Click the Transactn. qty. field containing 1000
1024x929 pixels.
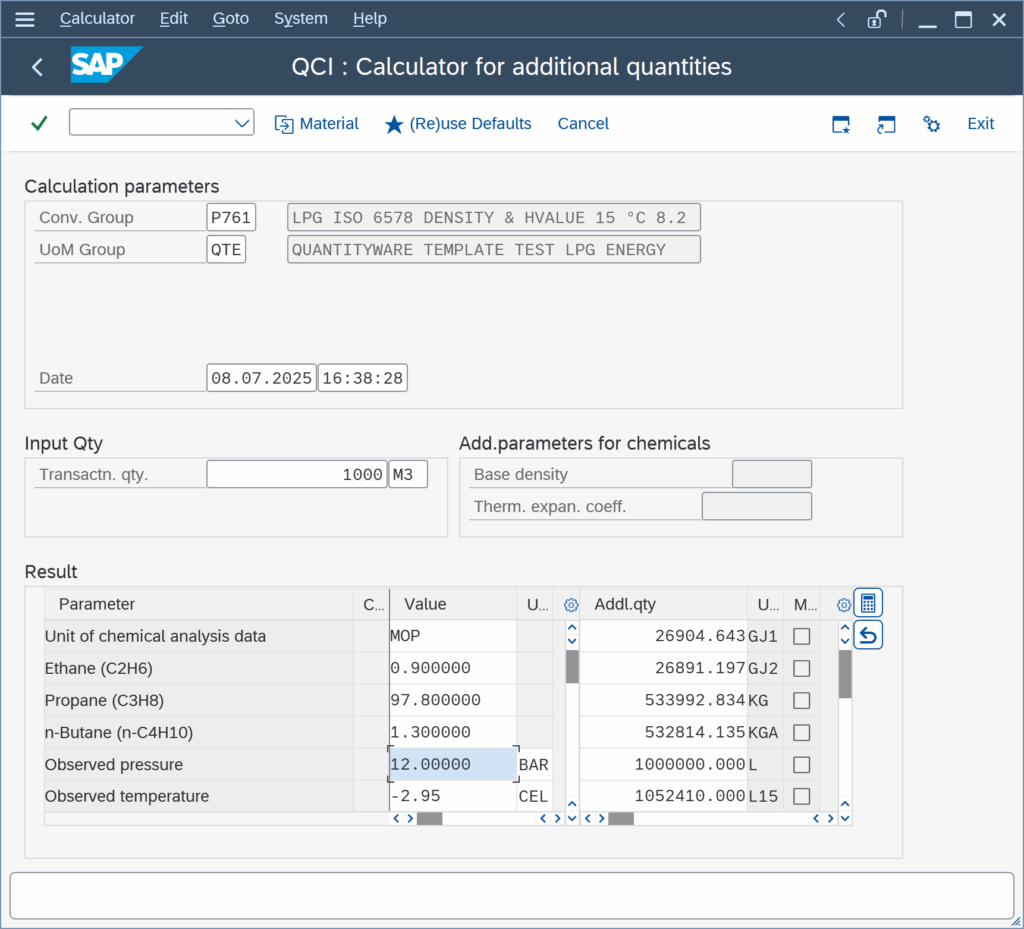(297, 474)
